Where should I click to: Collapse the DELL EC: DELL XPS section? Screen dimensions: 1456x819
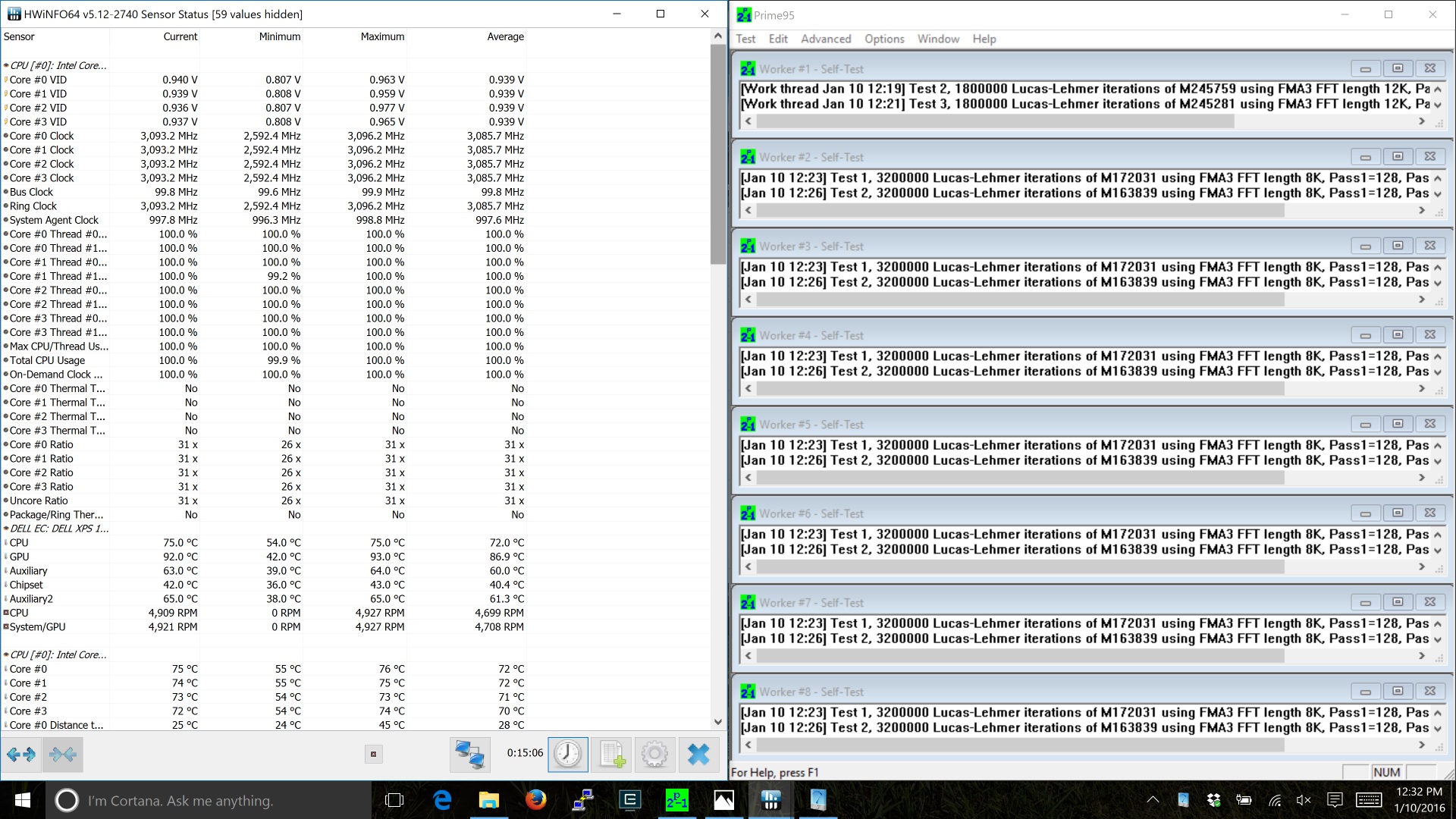[6, 529]
